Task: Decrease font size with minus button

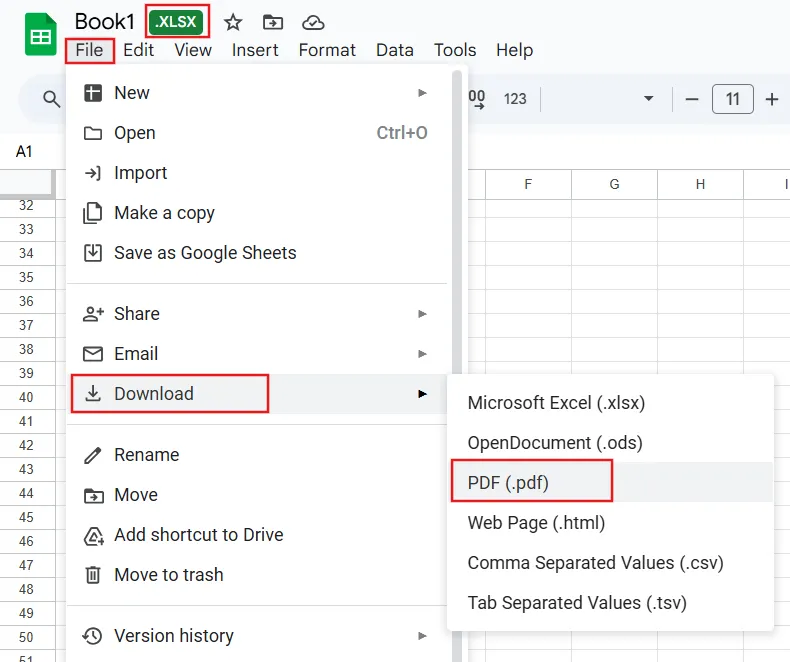Action: click(x=692, y=99)
